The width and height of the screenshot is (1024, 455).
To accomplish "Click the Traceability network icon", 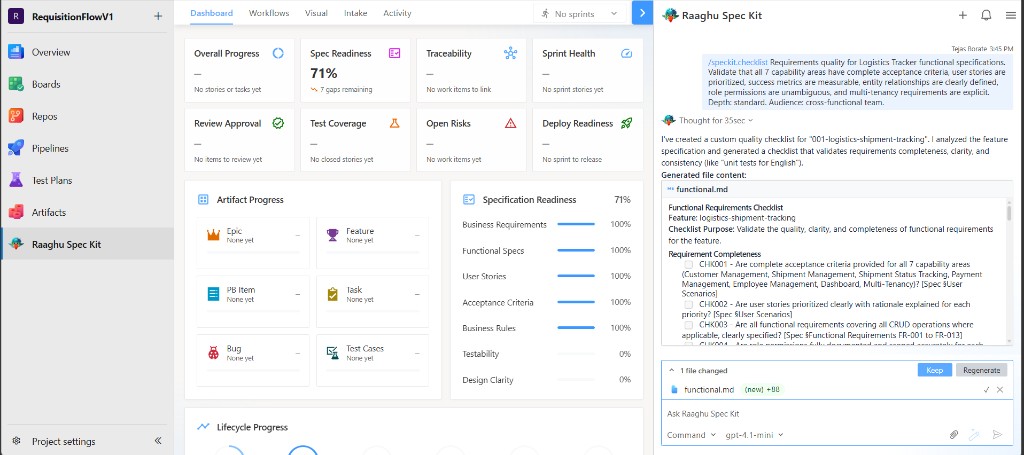I will [x=510, y=54].
